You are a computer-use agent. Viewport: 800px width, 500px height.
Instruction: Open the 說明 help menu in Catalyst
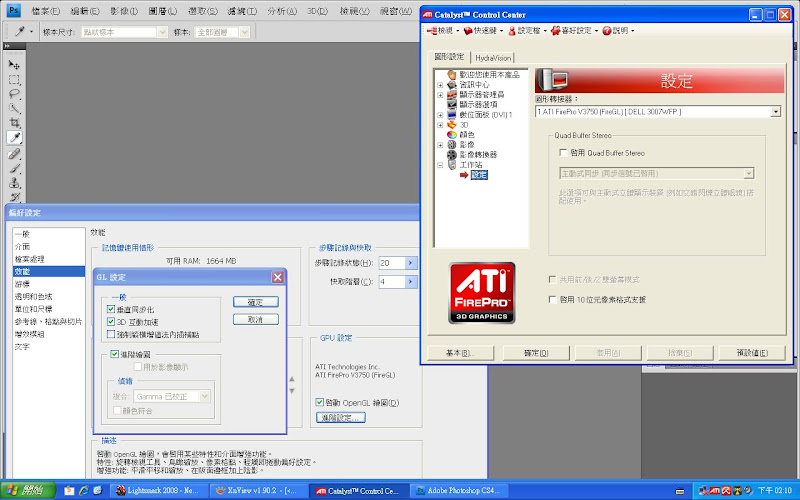click(618, 31)
